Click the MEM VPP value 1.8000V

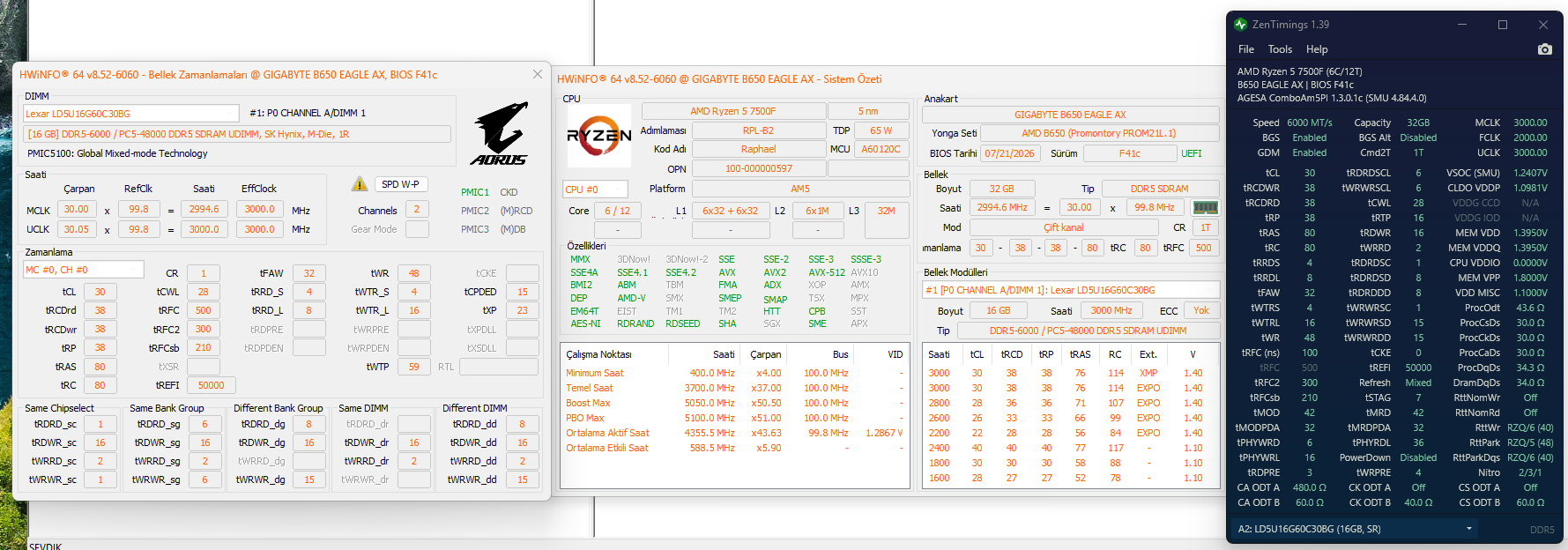point(1530,278)
